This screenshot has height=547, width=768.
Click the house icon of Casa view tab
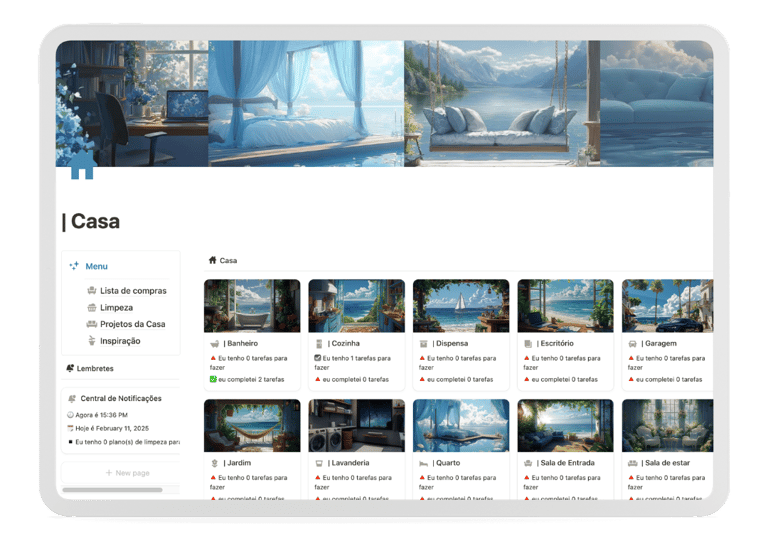213,260
